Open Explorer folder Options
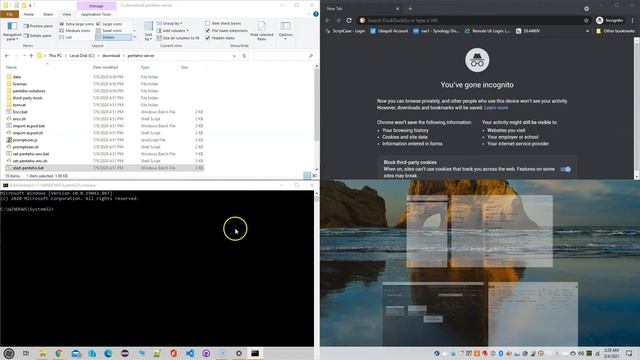The width and height of the screenshot is (640, 360). coord(285,31)
